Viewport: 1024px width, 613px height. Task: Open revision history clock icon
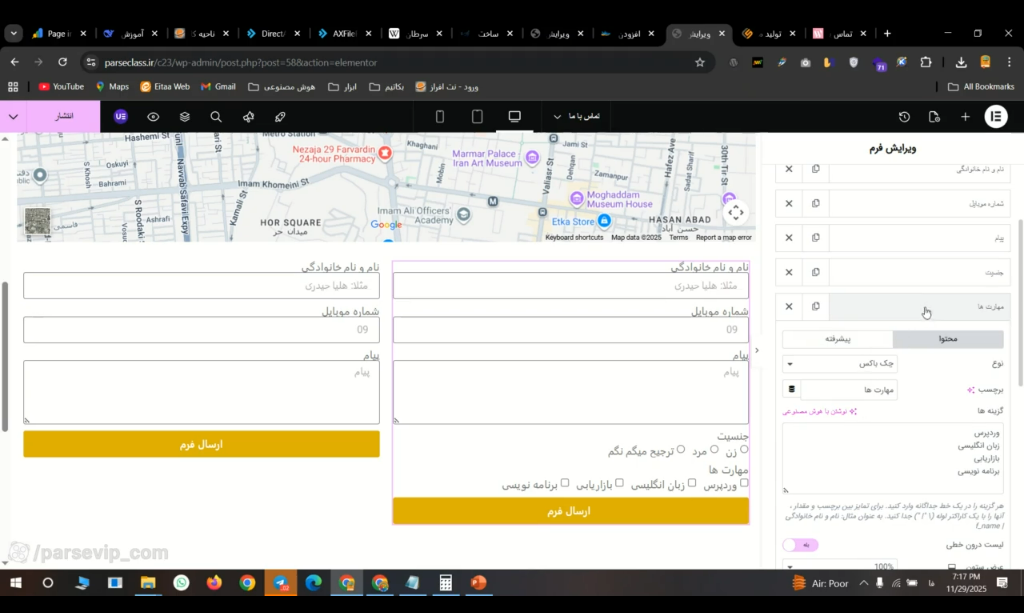904,116
